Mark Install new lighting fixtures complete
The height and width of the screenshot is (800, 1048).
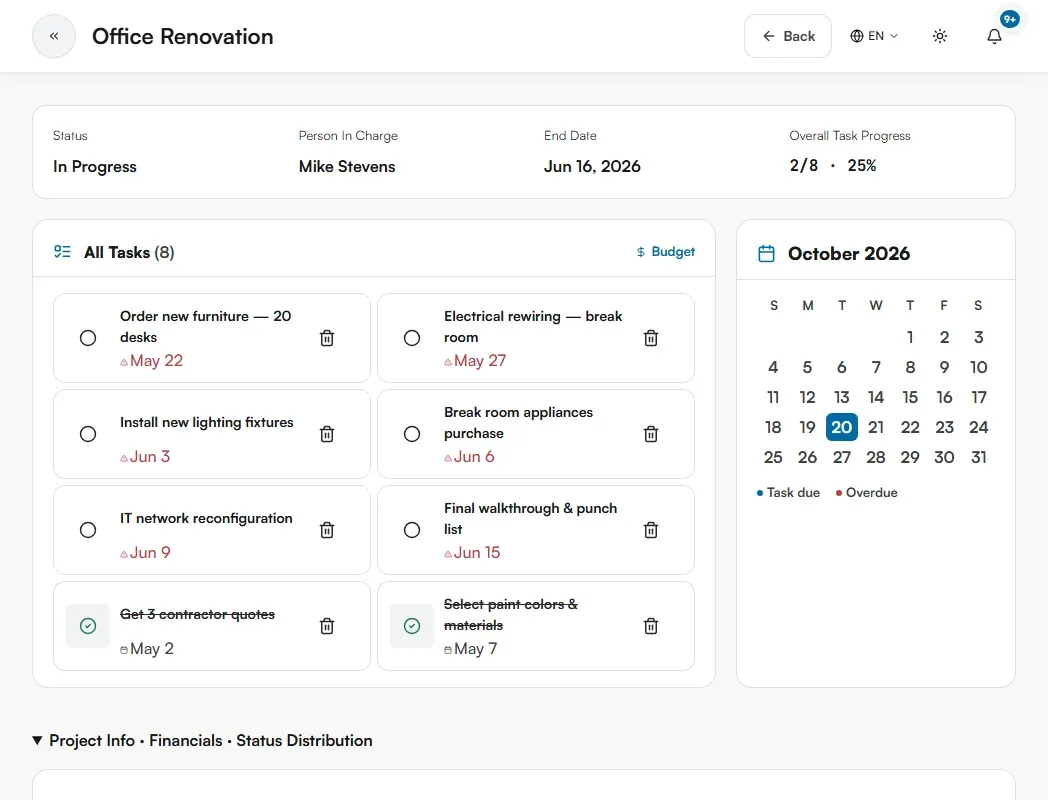[x=88, y=434]
